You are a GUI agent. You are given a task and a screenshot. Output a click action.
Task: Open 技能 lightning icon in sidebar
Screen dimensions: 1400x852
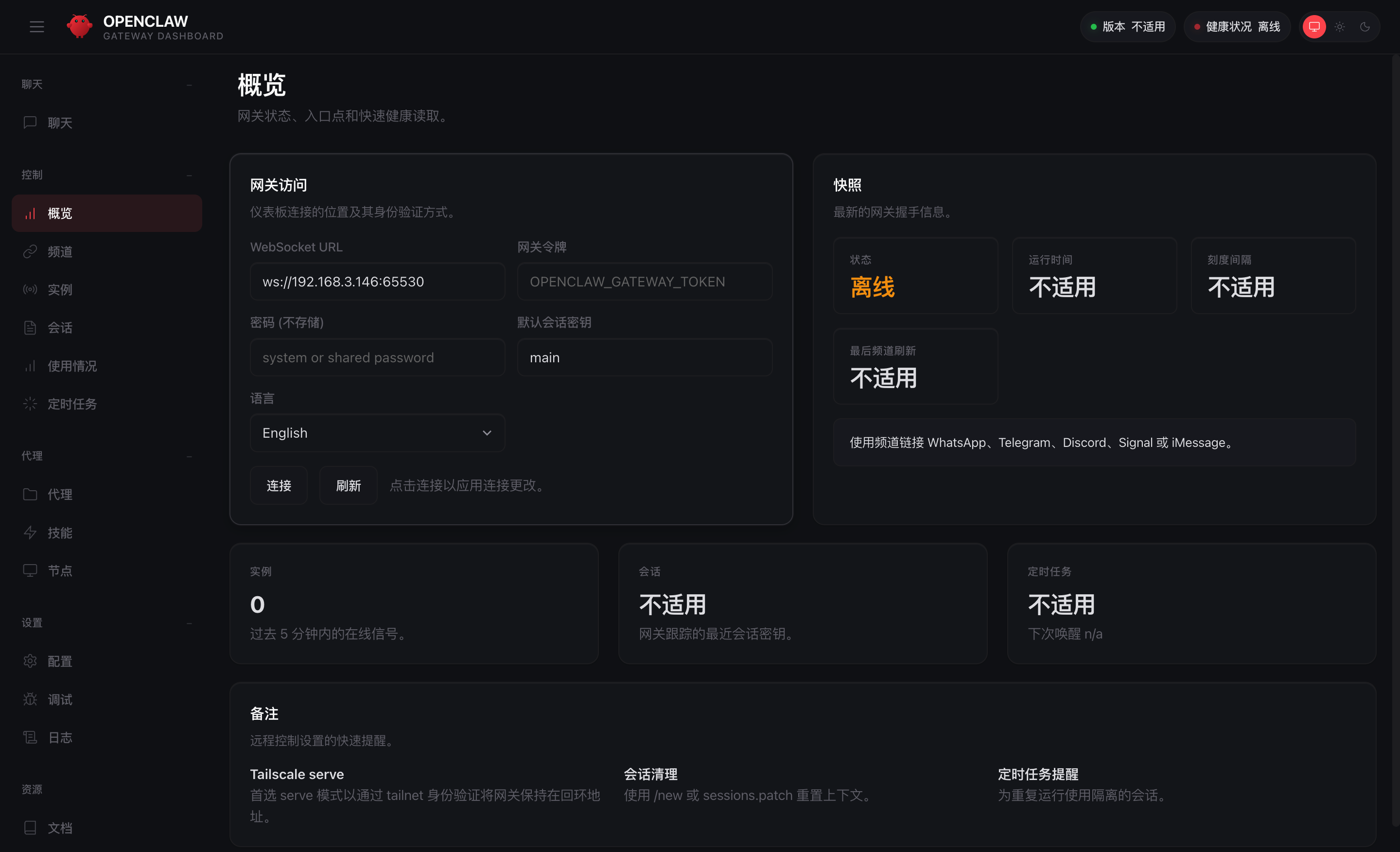pos(30,532)
